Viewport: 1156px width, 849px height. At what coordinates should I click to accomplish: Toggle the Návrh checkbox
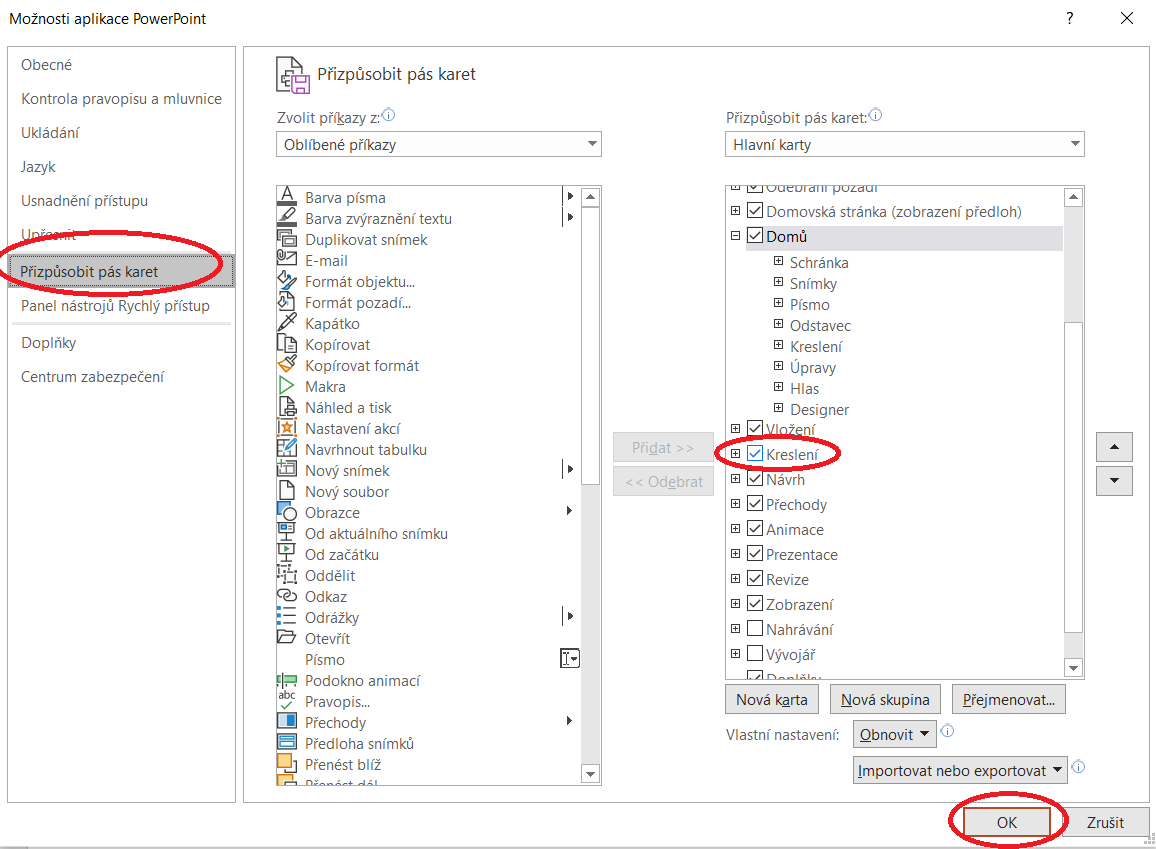[755, 479]
